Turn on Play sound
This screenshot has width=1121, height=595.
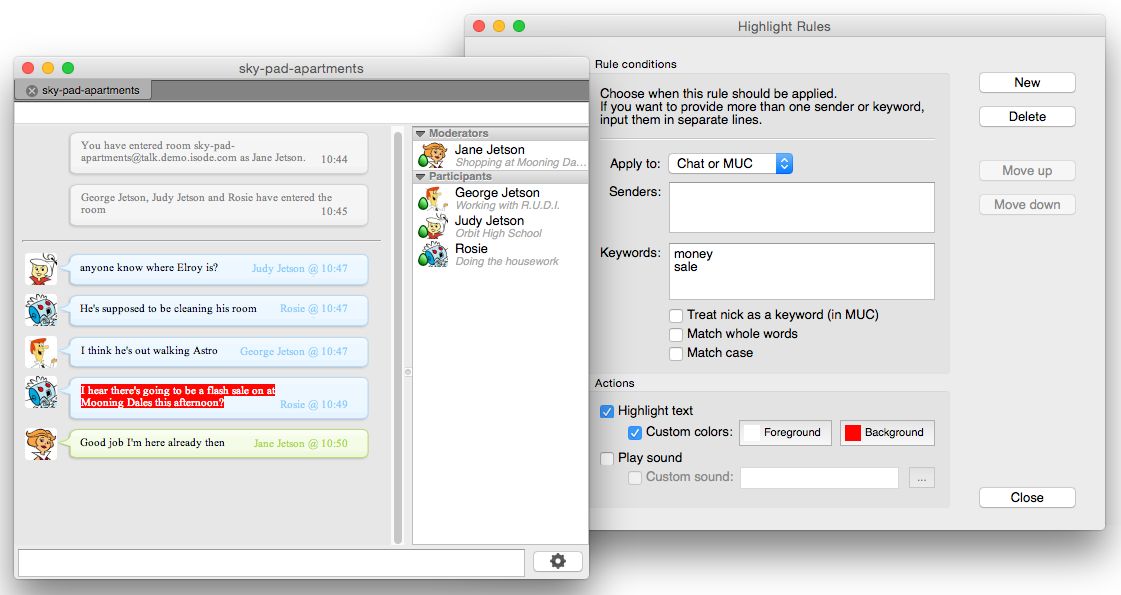coord(607,458)
